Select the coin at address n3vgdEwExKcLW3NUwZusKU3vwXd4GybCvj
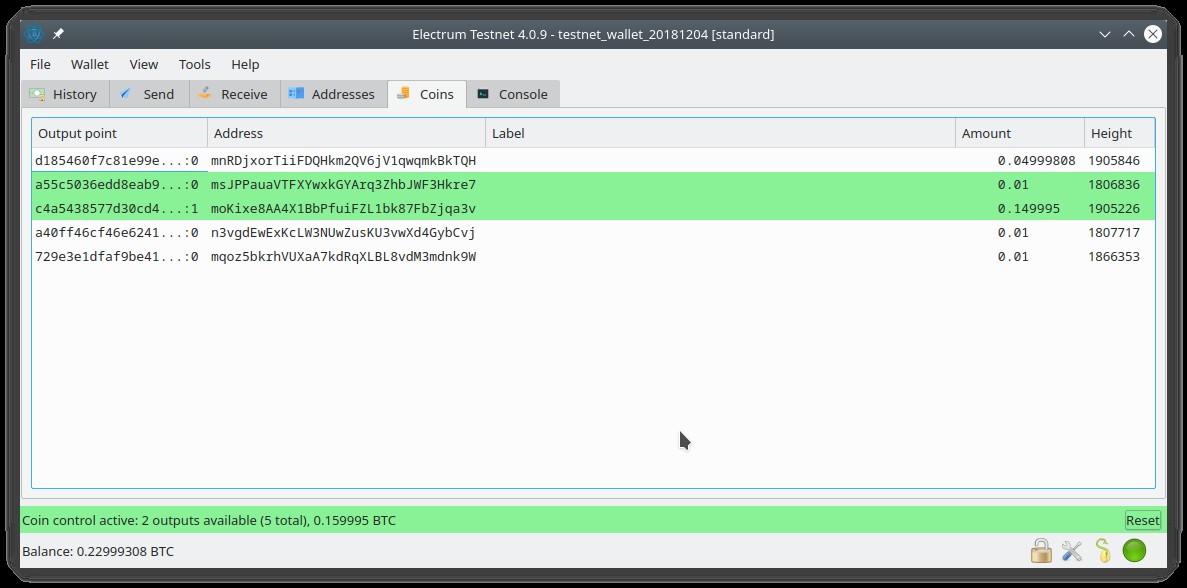Viewport: 1187px width, 588px height. [594, 232]
